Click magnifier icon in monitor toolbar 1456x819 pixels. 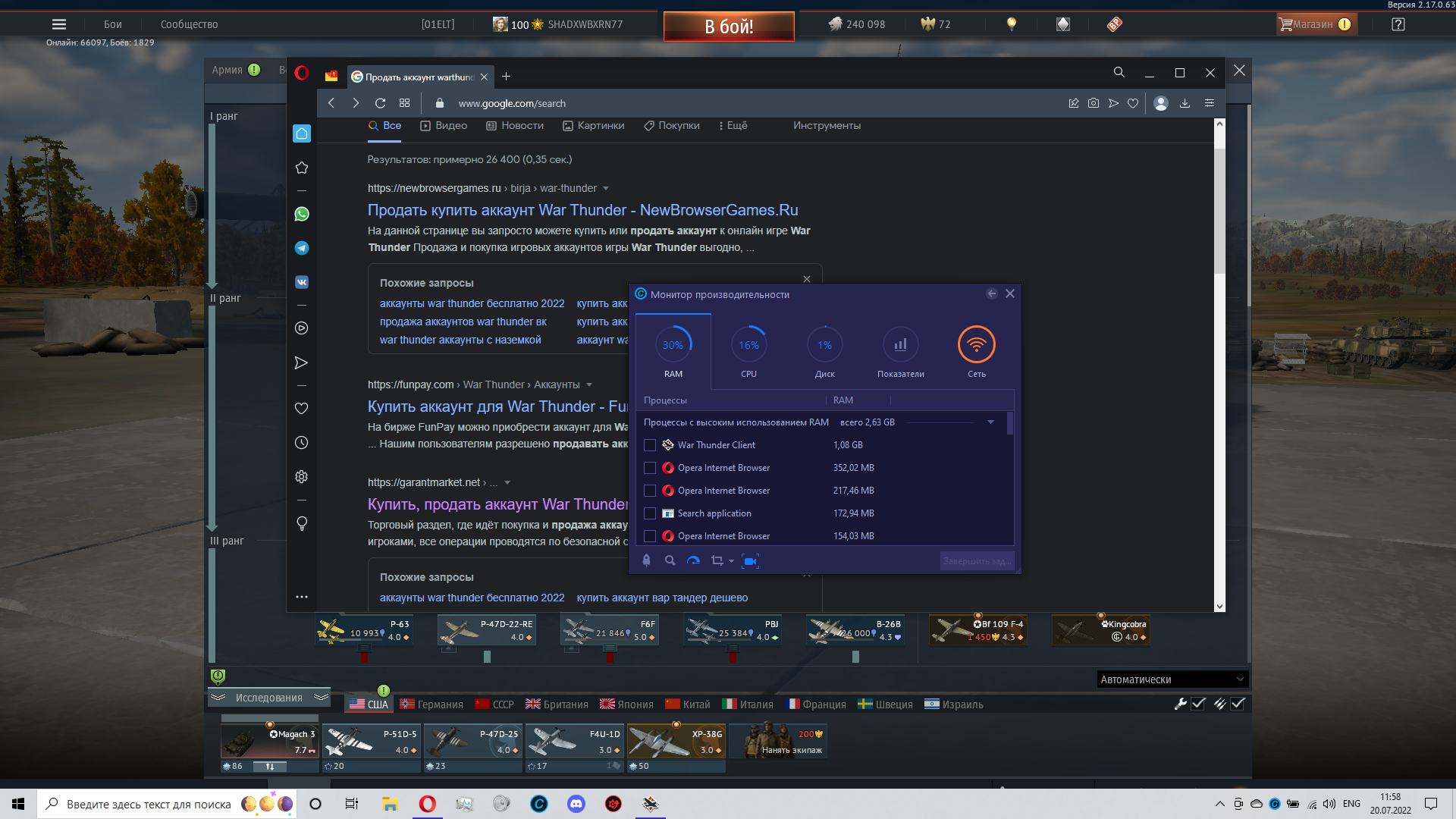[670, 561]
